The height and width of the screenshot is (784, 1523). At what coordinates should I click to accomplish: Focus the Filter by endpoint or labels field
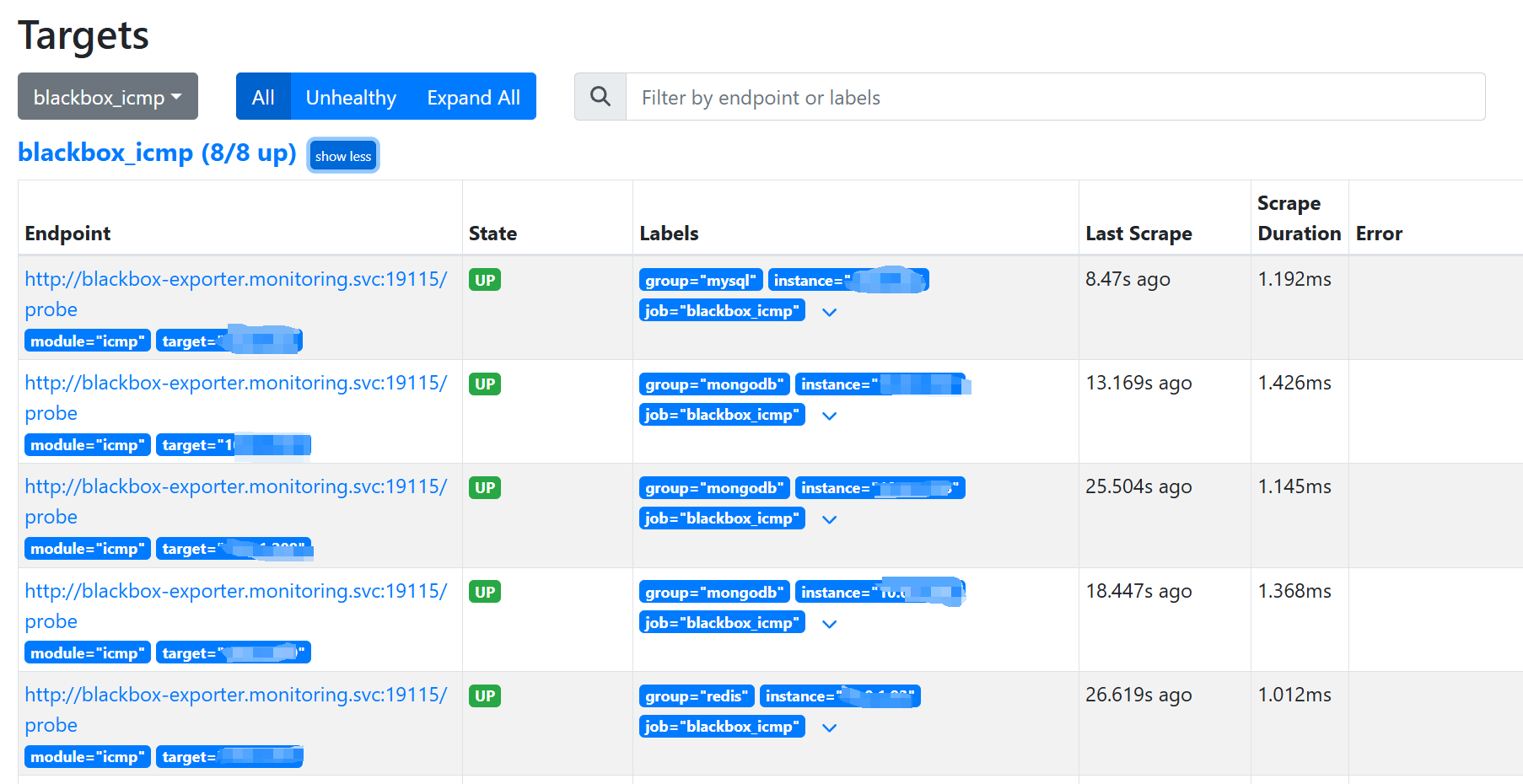click(1055, 97)
